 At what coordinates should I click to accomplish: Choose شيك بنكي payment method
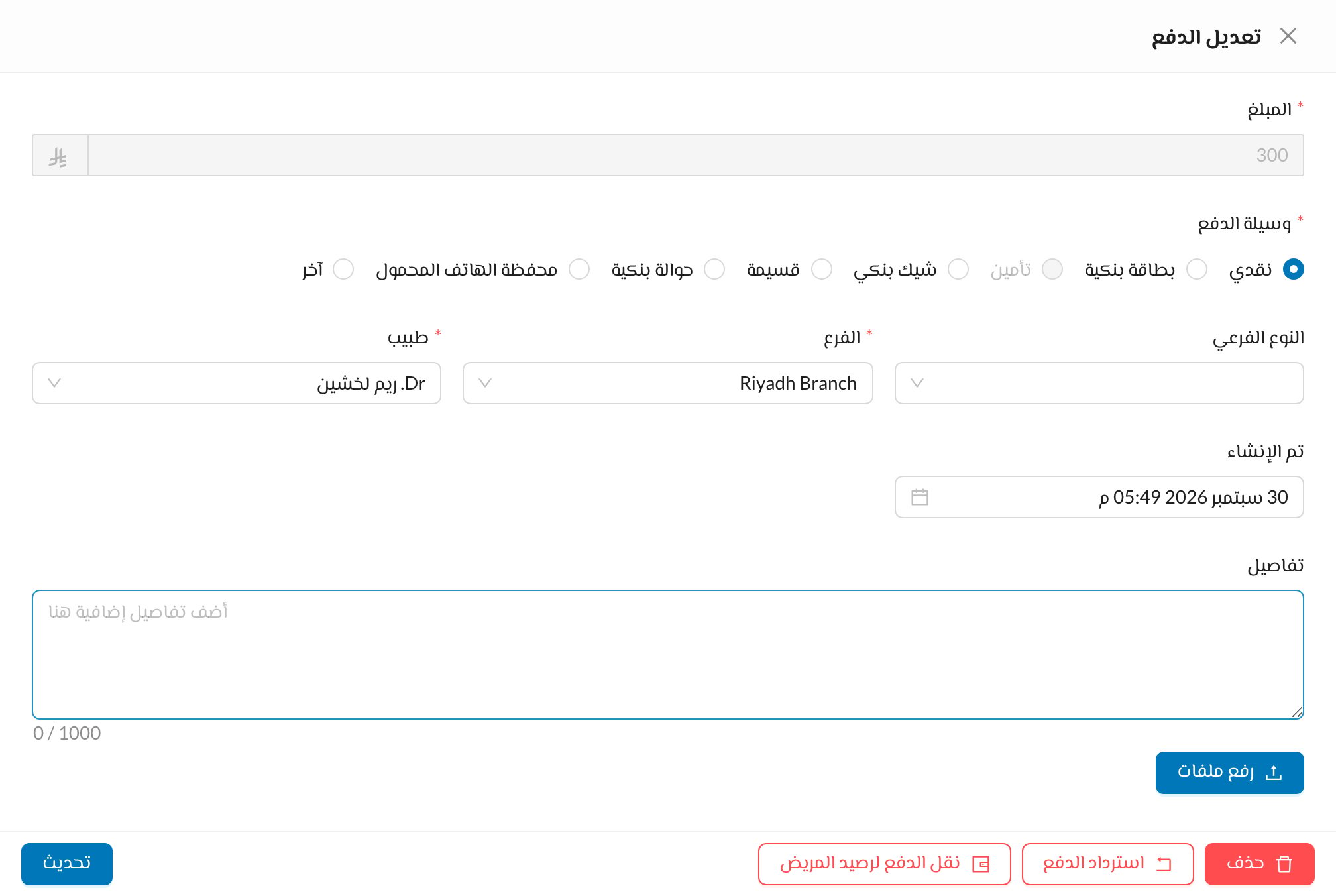(958, 269)
